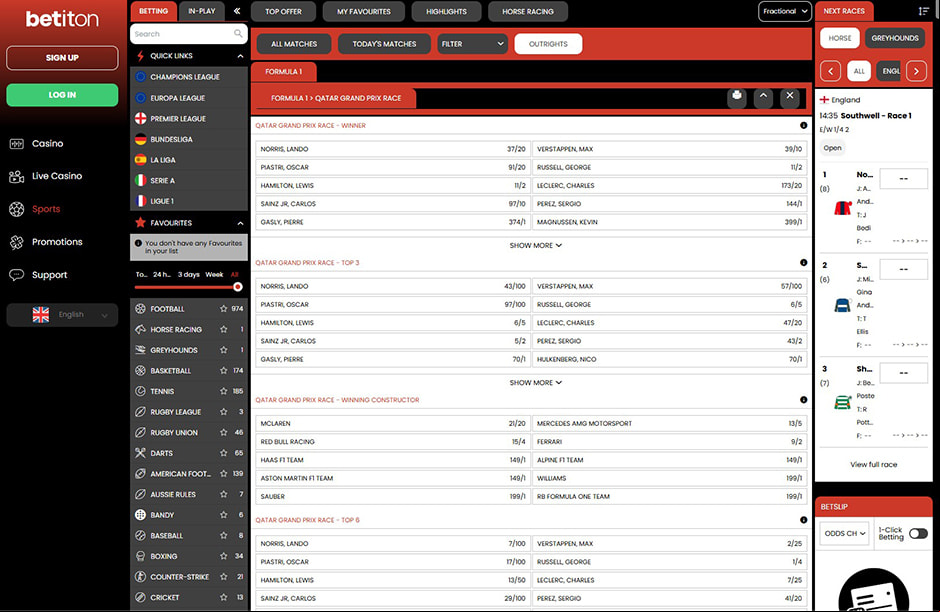Open Fractional odds format dropdown
The image size is (940, 612).
point(784,11)
